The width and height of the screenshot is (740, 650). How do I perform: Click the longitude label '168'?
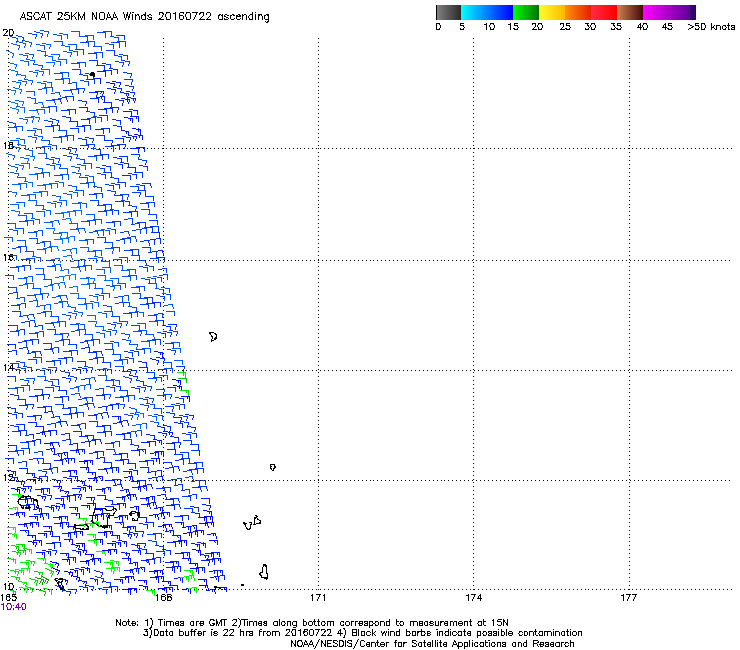click(163, 598)
